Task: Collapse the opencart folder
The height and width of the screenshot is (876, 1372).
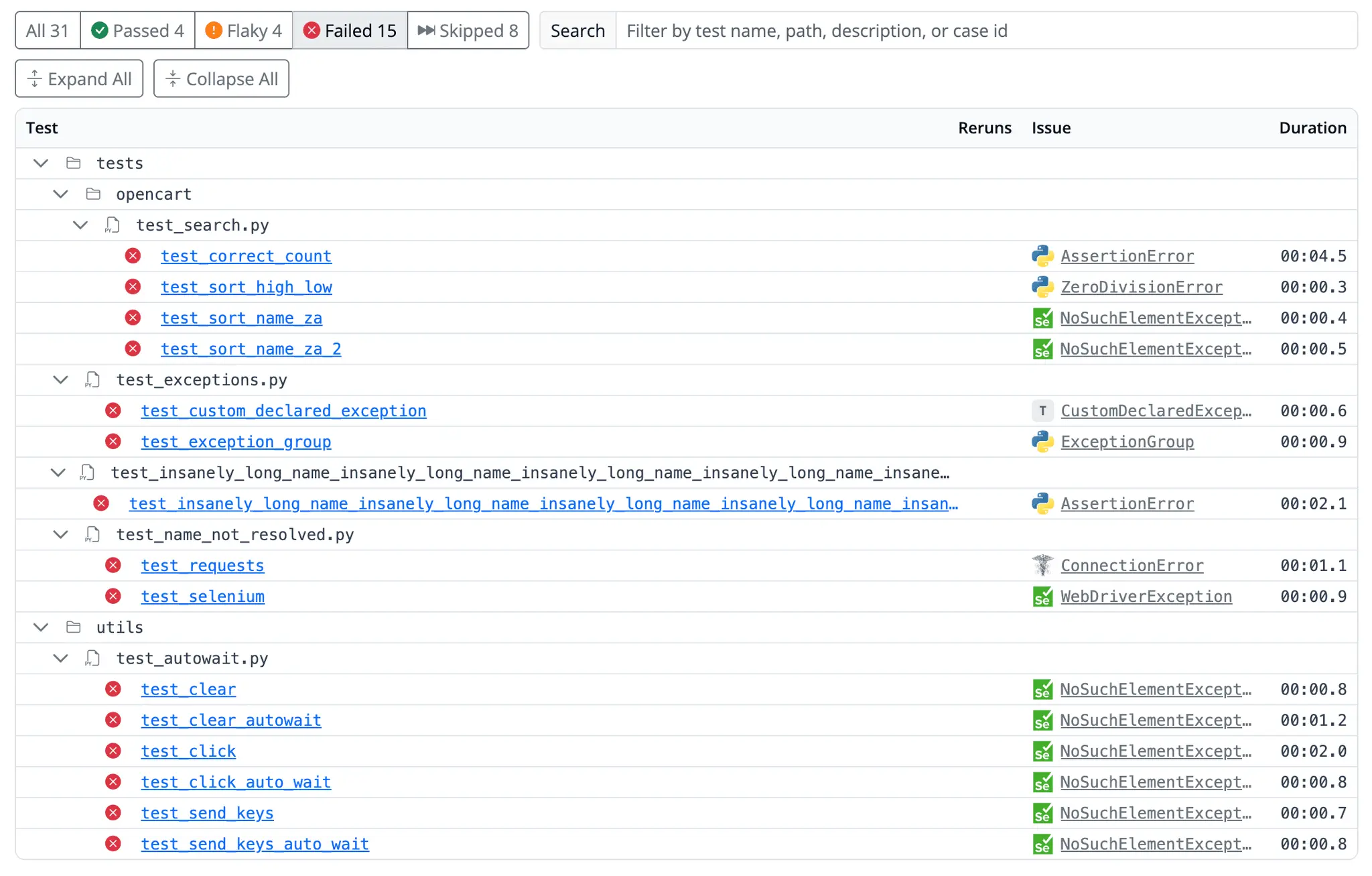Action: [60, 194]
